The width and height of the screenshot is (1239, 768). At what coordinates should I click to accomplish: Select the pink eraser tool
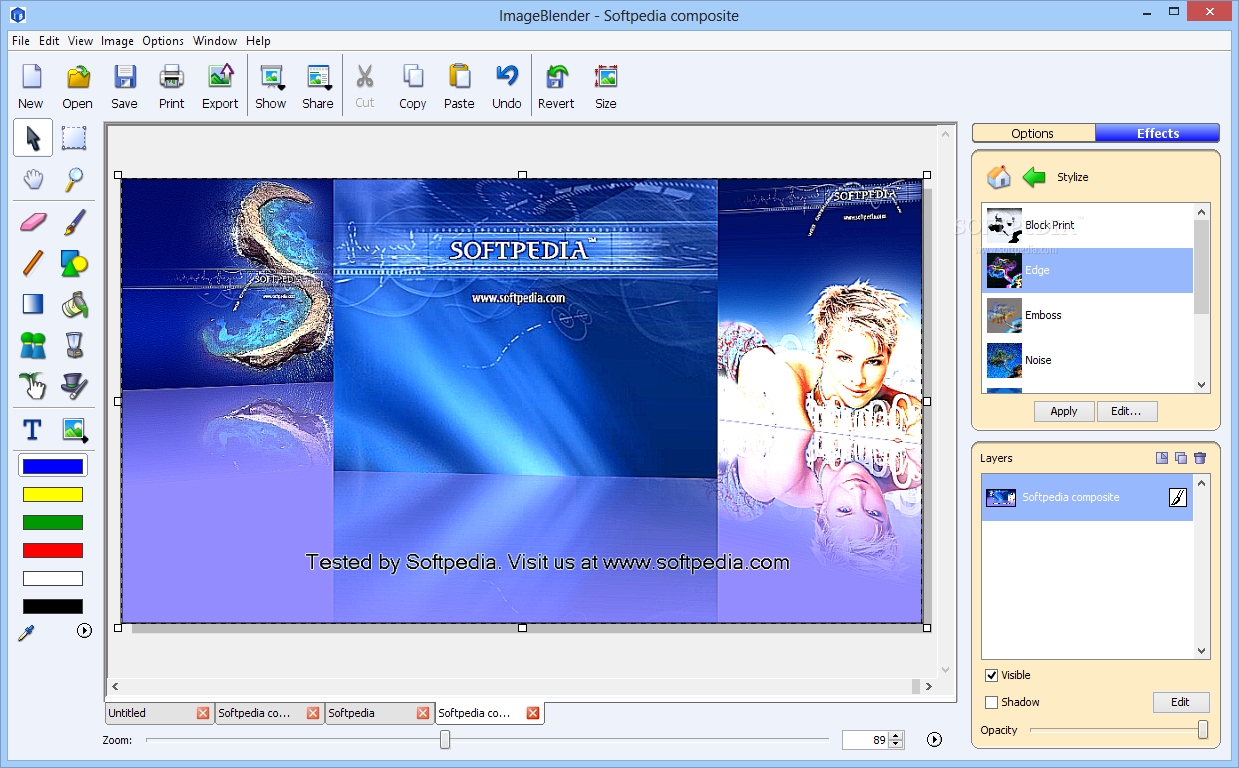pos(33,222)
